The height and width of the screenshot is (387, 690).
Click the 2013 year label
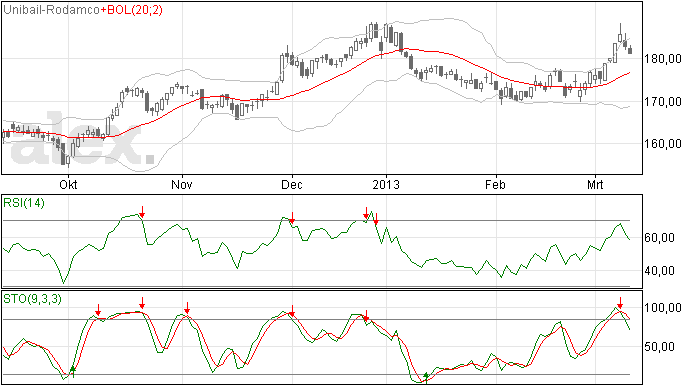[x=386, y=184]
